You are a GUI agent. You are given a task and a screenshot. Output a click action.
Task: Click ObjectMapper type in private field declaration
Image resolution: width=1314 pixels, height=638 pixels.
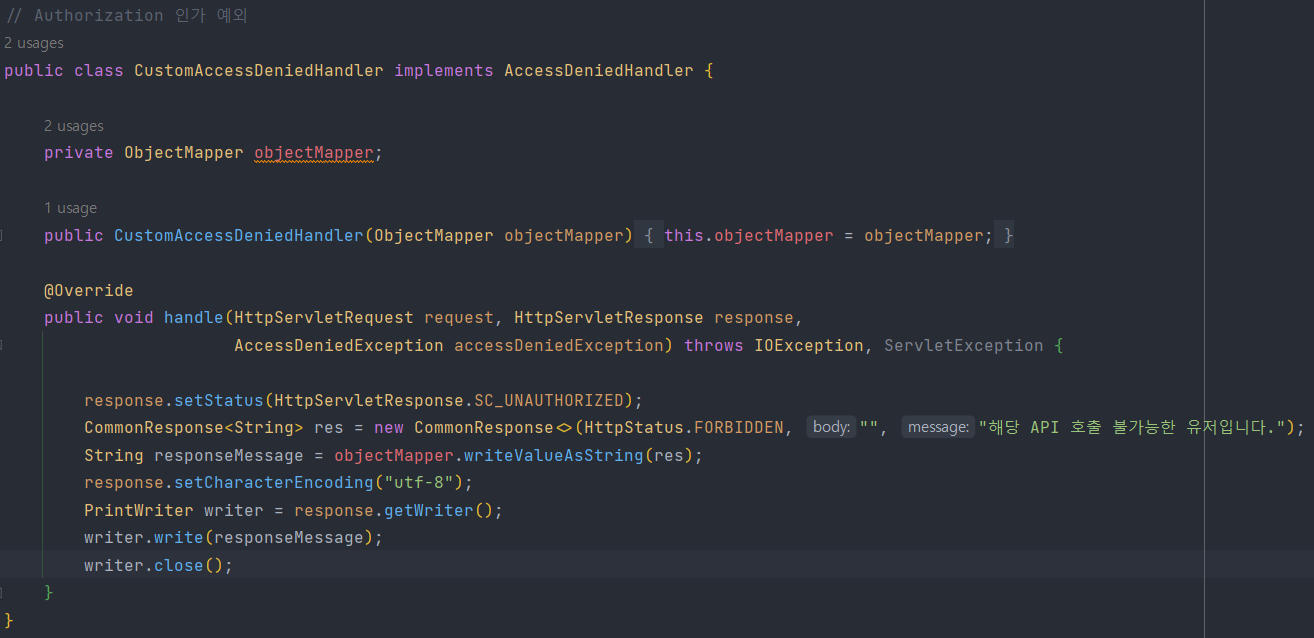point(183,153)
